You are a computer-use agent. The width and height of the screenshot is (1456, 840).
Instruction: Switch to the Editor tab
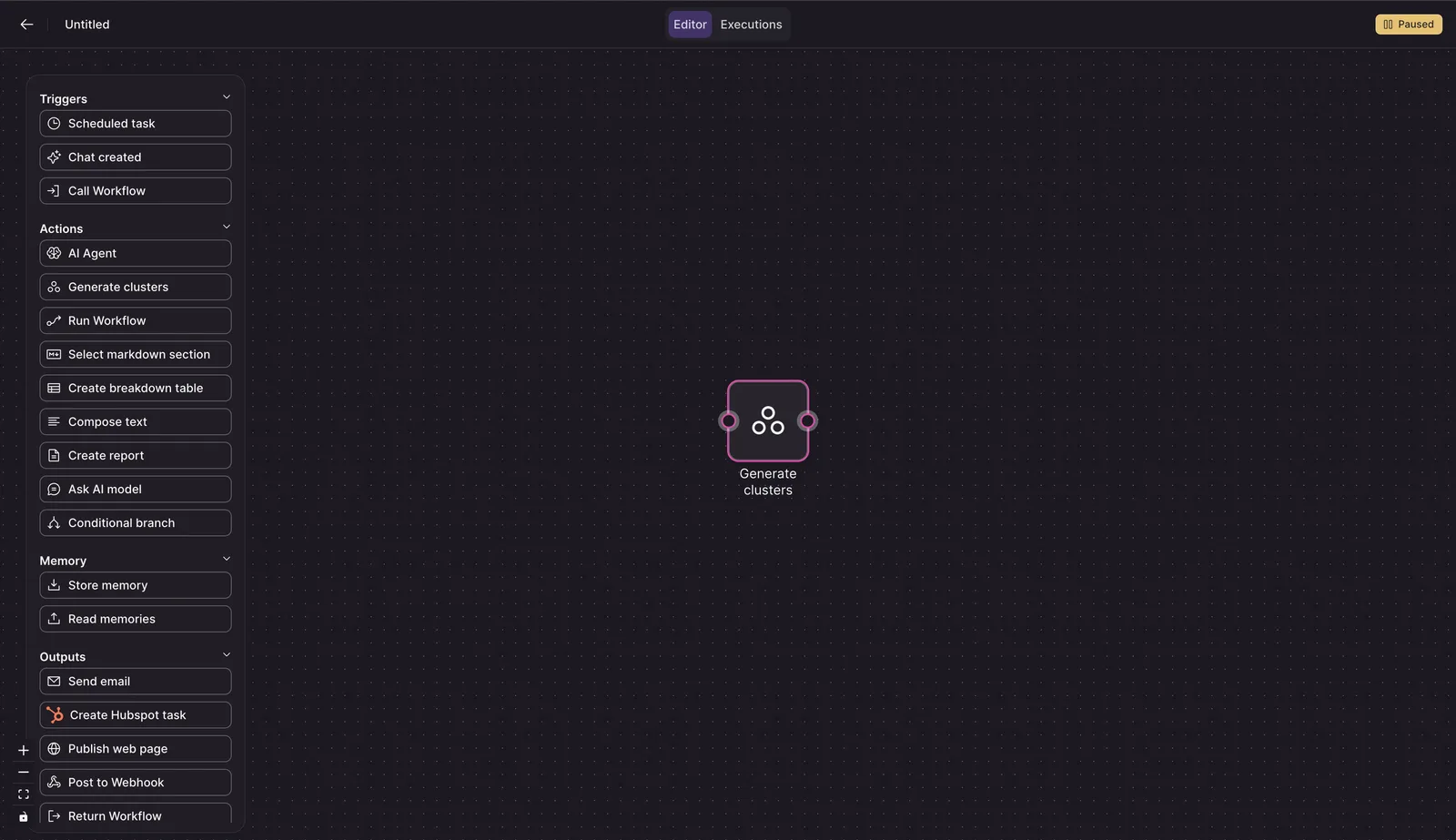pyautogui.click(x=690, y=25)
